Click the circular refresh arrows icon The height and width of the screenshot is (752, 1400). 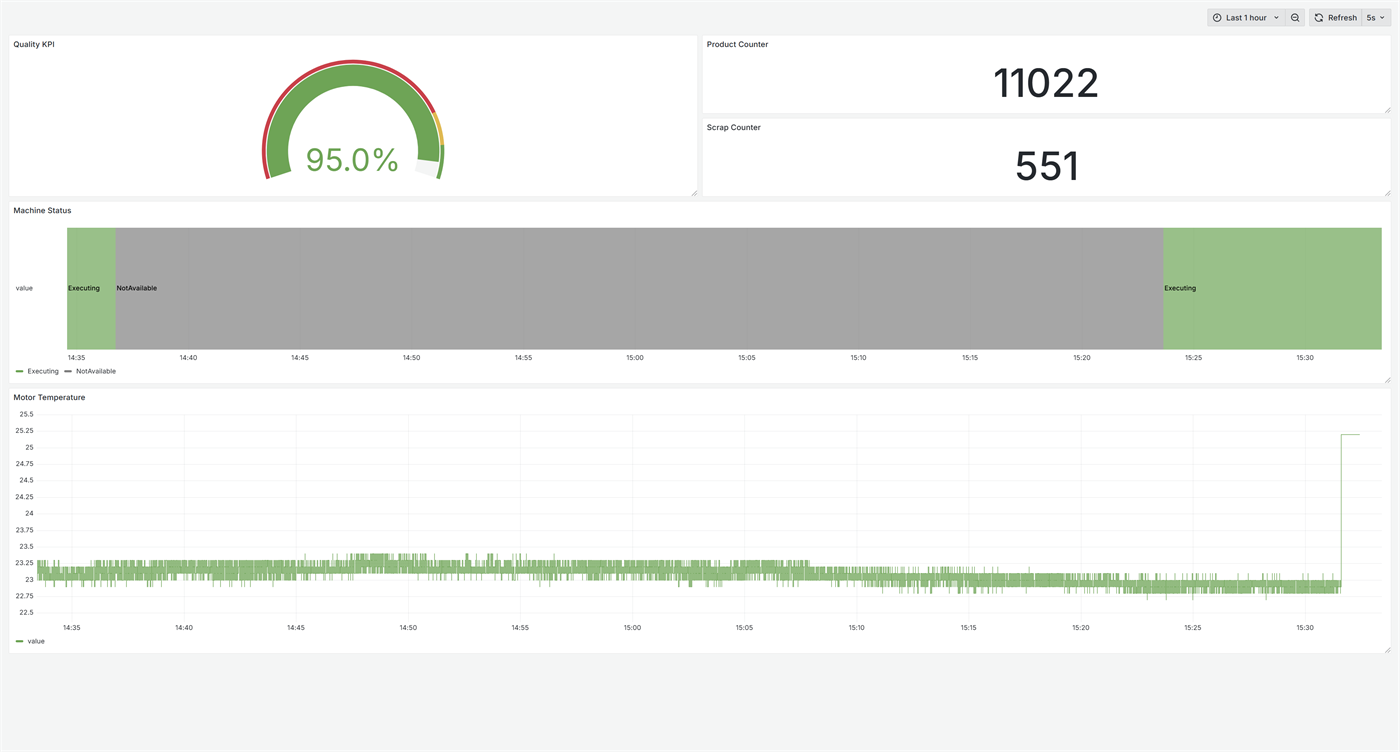(x=1318, y=17)
